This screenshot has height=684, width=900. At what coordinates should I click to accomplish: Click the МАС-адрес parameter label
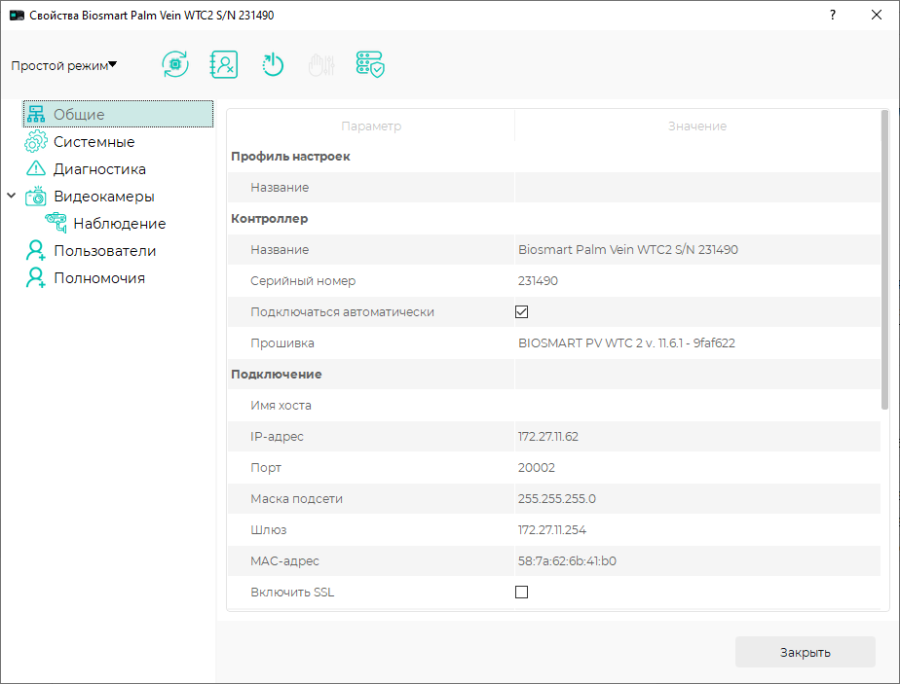[285, 561]
